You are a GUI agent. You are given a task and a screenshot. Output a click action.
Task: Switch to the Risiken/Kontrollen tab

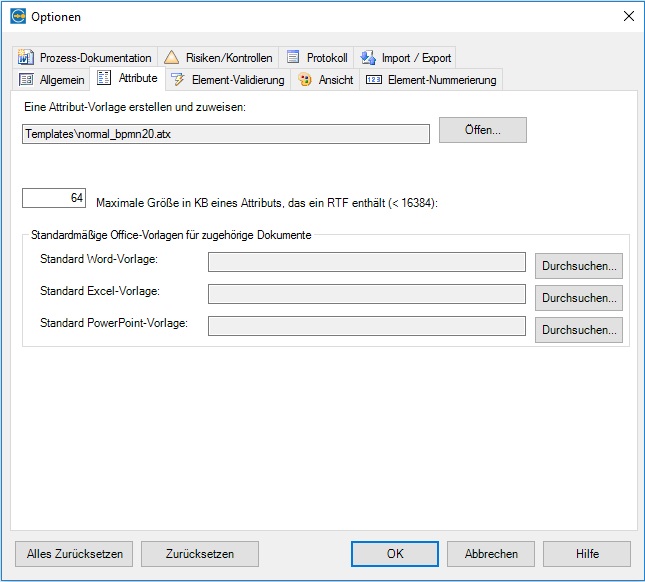(218, 57)
